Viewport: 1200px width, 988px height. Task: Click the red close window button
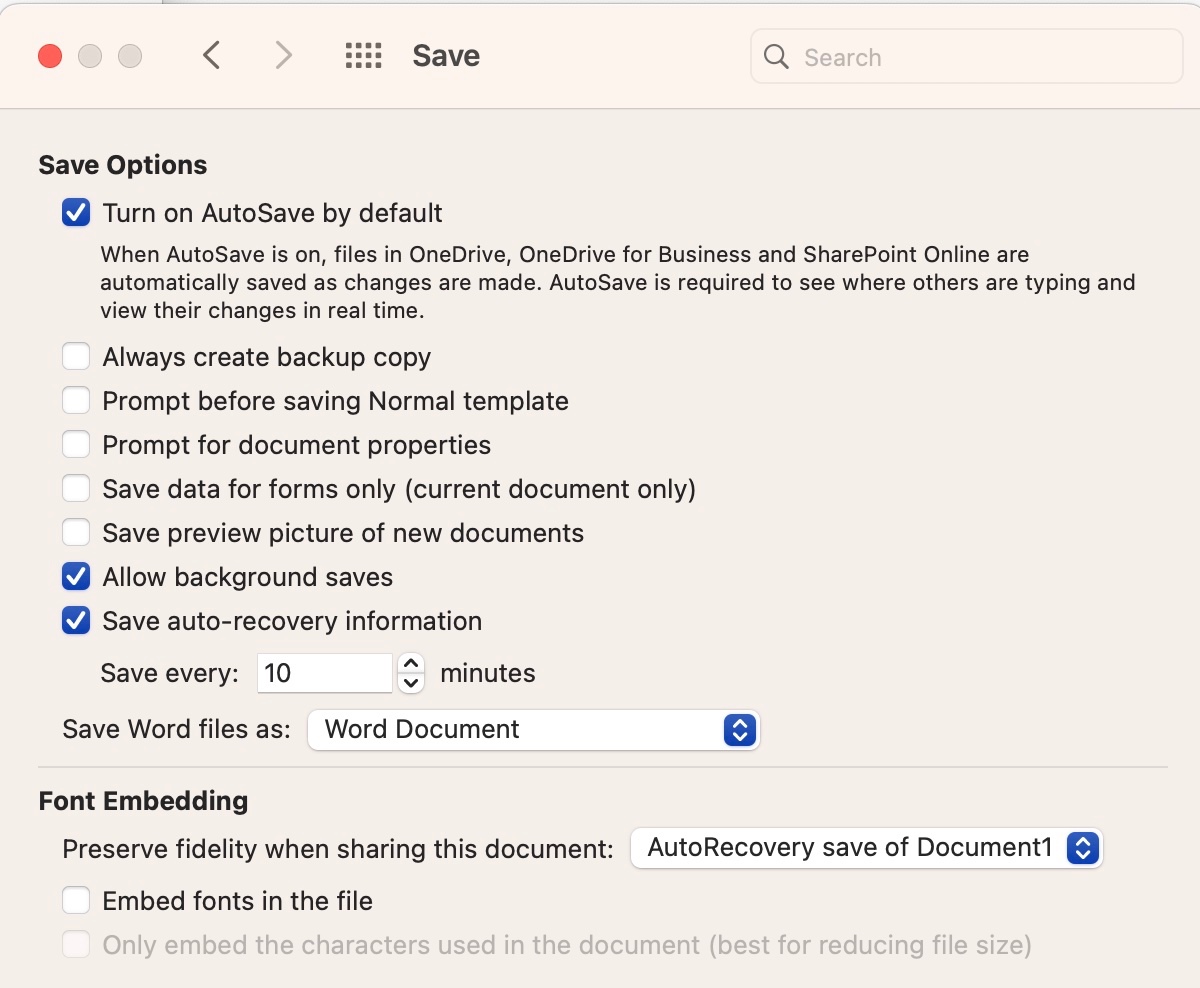[50, 56]
